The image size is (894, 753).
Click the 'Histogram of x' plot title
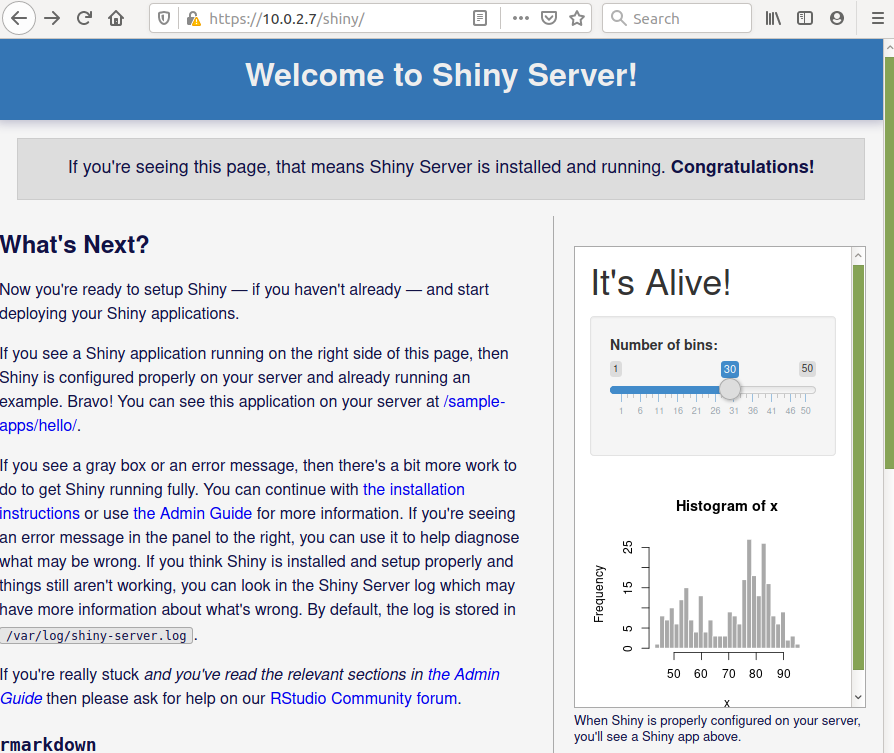726,506
